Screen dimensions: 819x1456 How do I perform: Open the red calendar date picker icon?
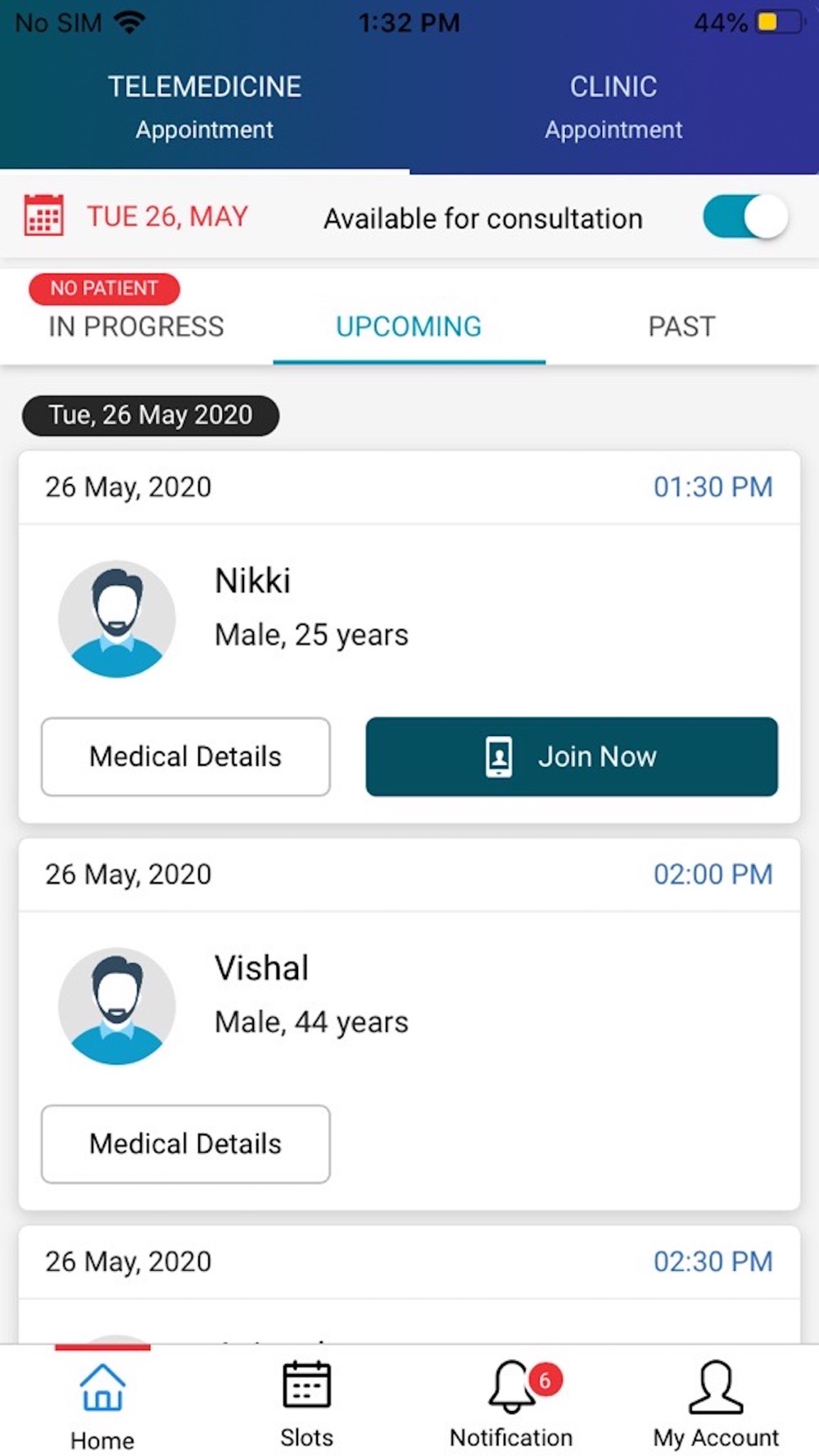pos(44,216)
